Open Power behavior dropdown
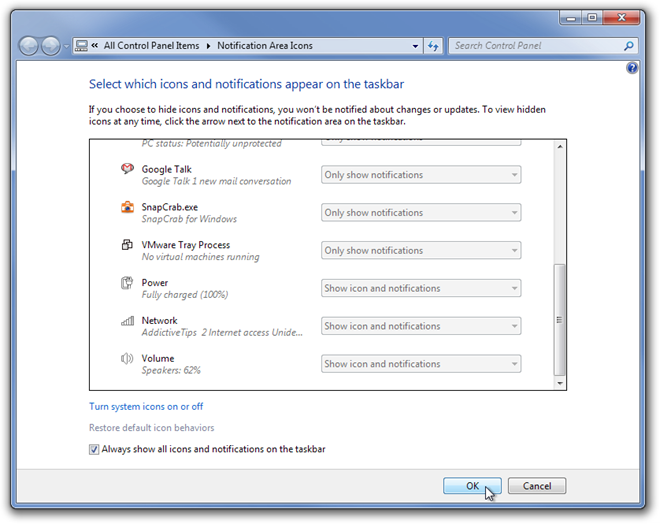660x524 pixels. 421,288
